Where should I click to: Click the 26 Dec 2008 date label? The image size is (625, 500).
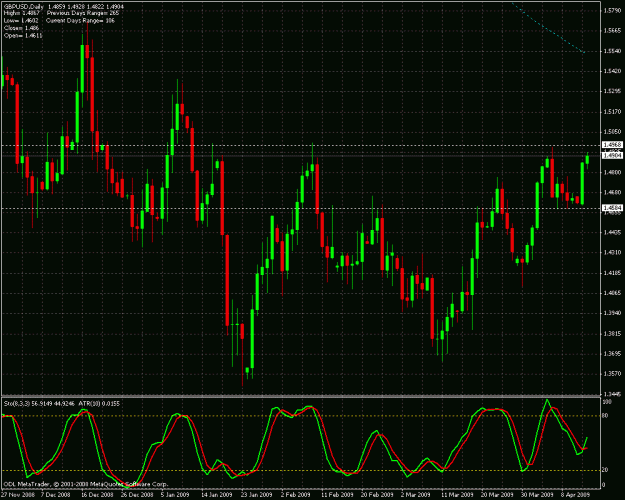(137, 495)
